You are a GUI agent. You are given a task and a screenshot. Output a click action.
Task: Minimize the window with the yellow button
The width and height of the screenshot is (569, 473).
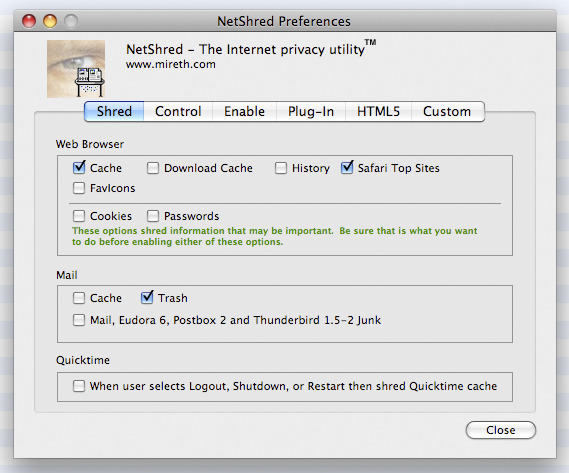point(50,21)
